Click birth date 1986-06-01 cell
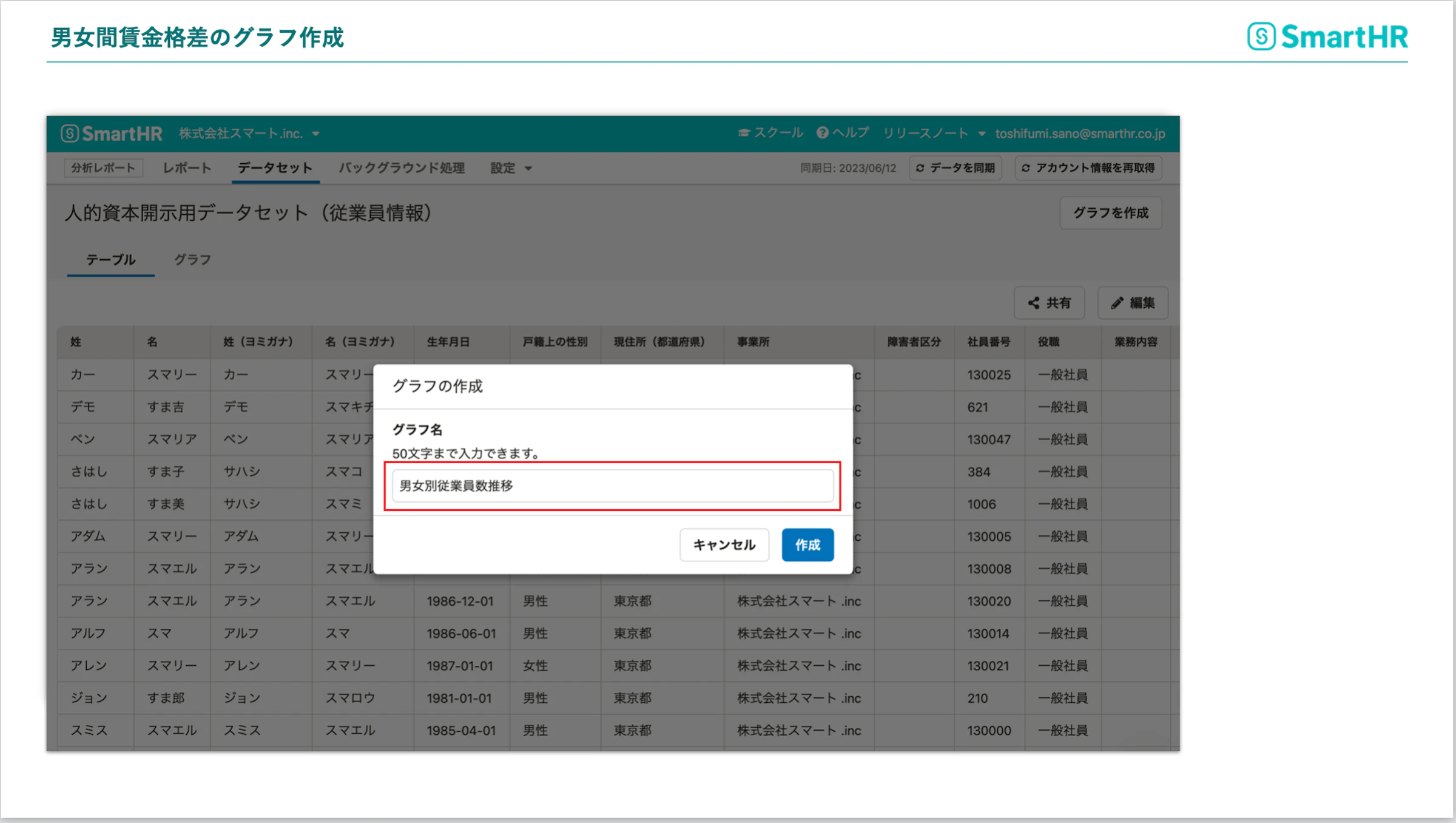1456x823 pixels. click(461, 634)
